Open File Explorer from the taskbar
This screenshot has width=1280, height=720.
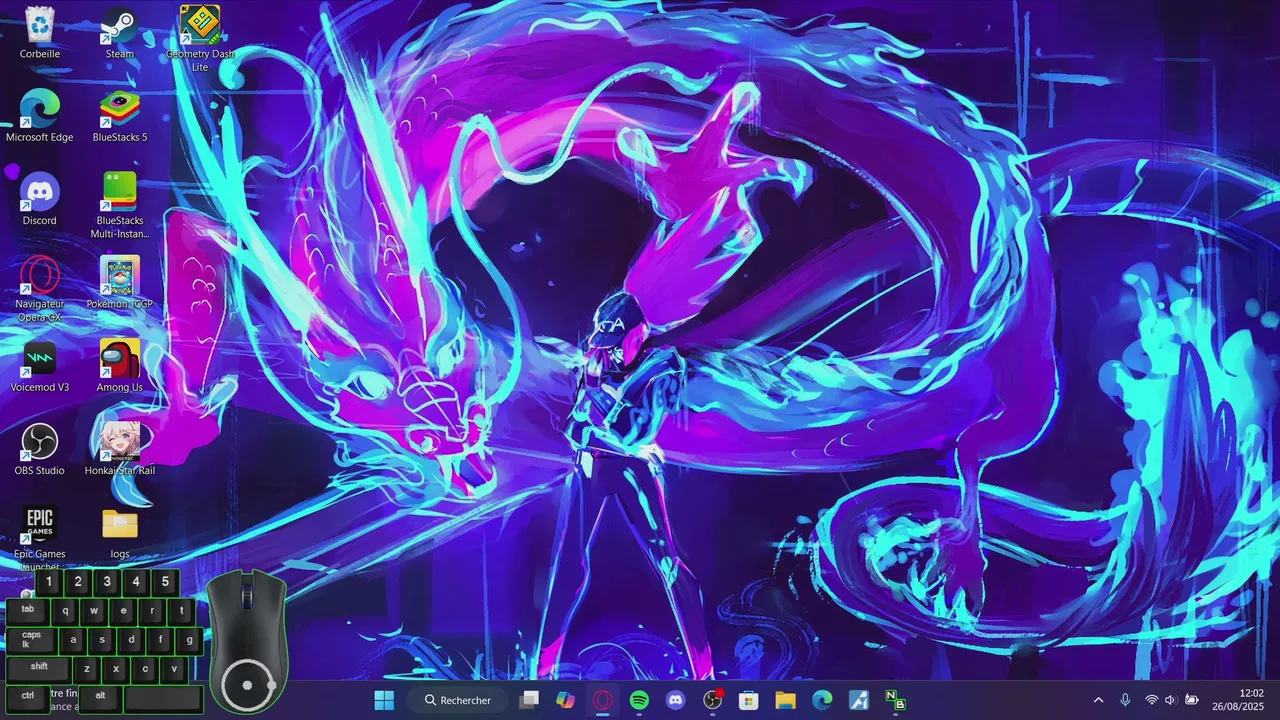(786, 700)
